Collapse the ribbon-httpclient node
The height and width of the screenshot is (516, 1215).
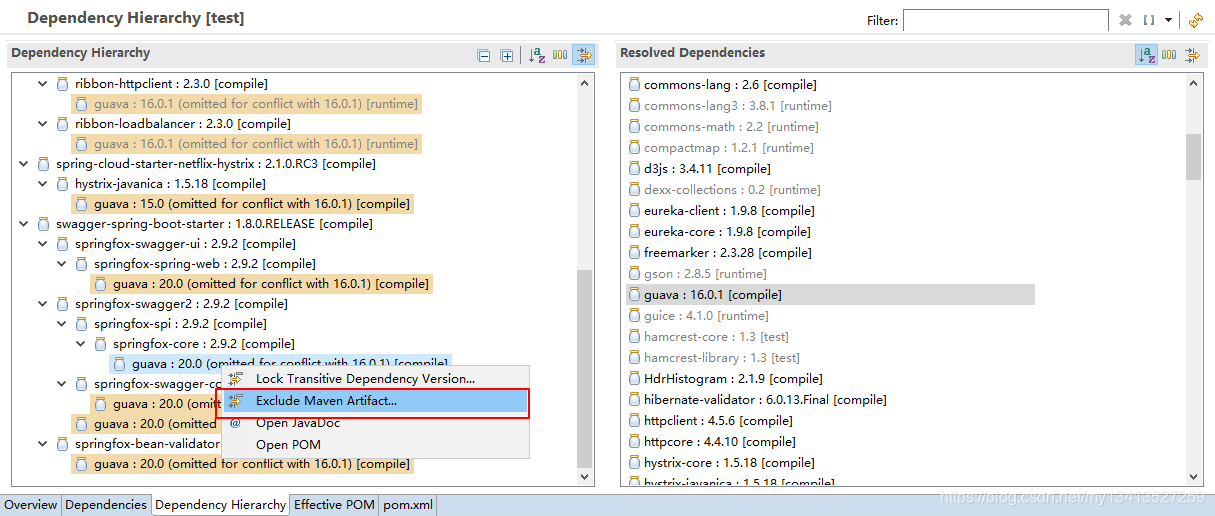43,84
